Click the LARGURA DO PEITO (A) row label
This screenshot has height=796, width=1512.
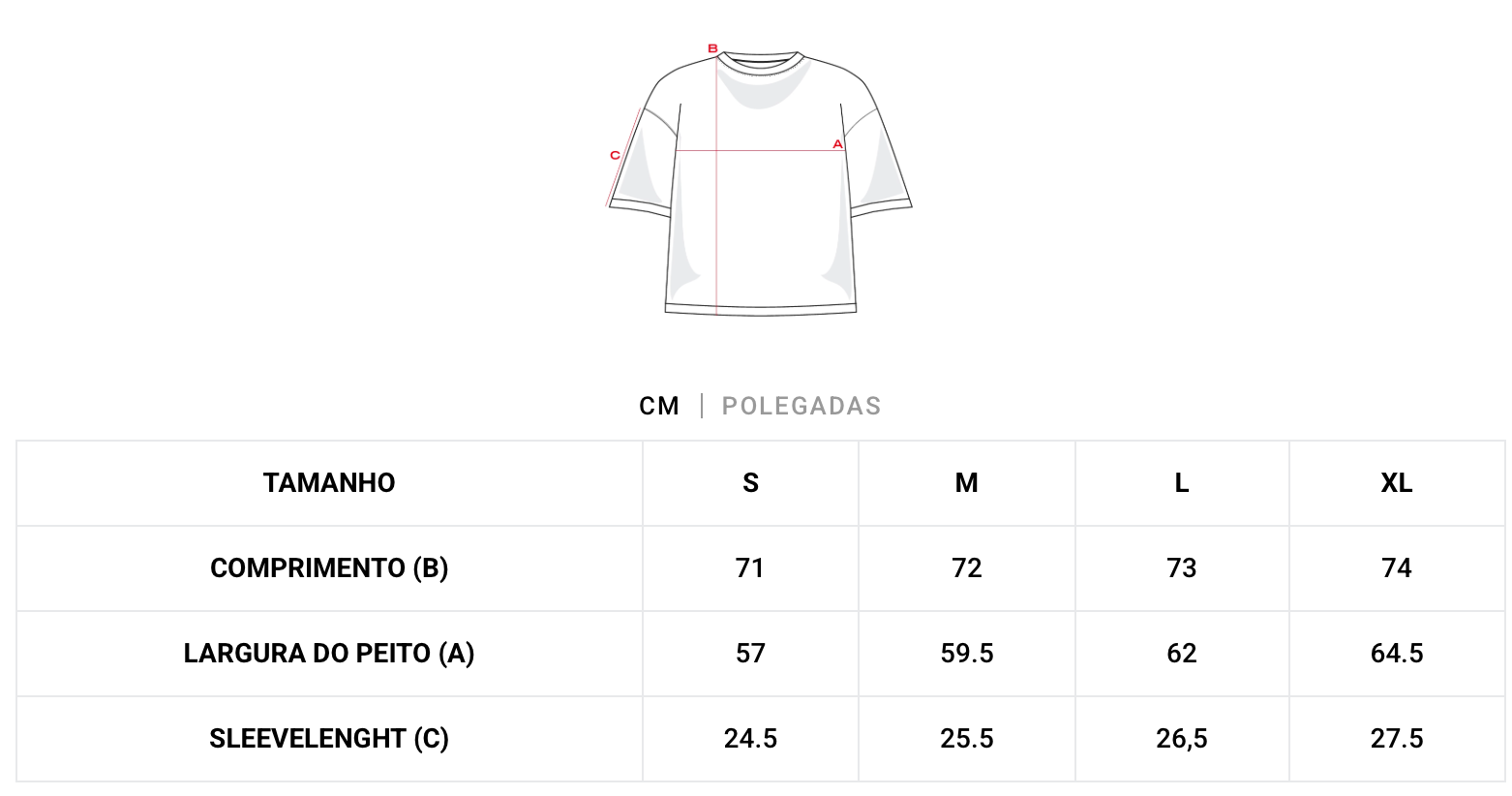pos(329,654)
